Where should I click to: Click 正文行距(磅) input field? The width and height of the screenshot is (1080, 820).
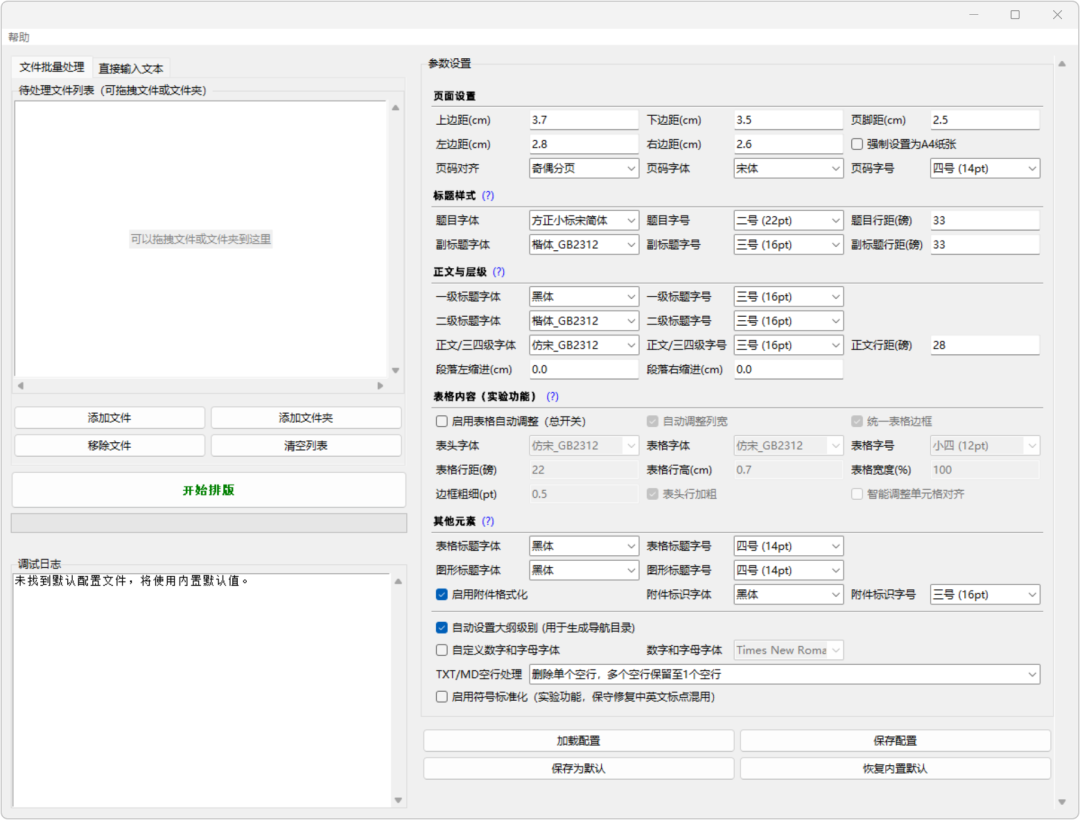click(x=985, y=345)
